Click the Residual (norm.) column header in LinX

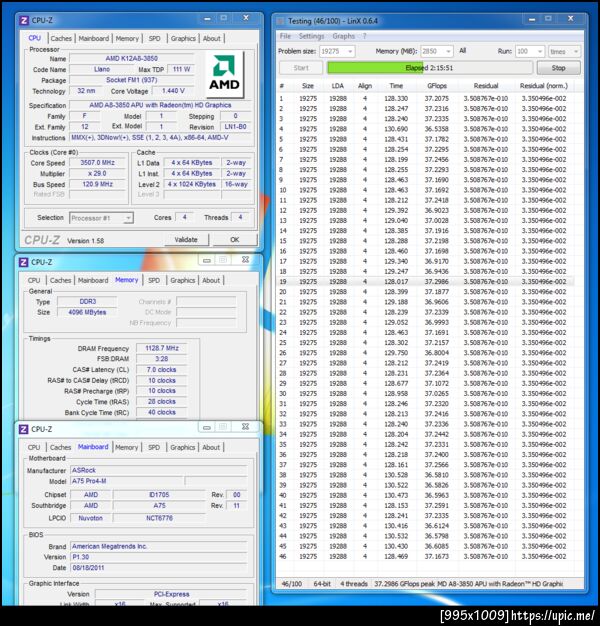(x=543, y=86)
